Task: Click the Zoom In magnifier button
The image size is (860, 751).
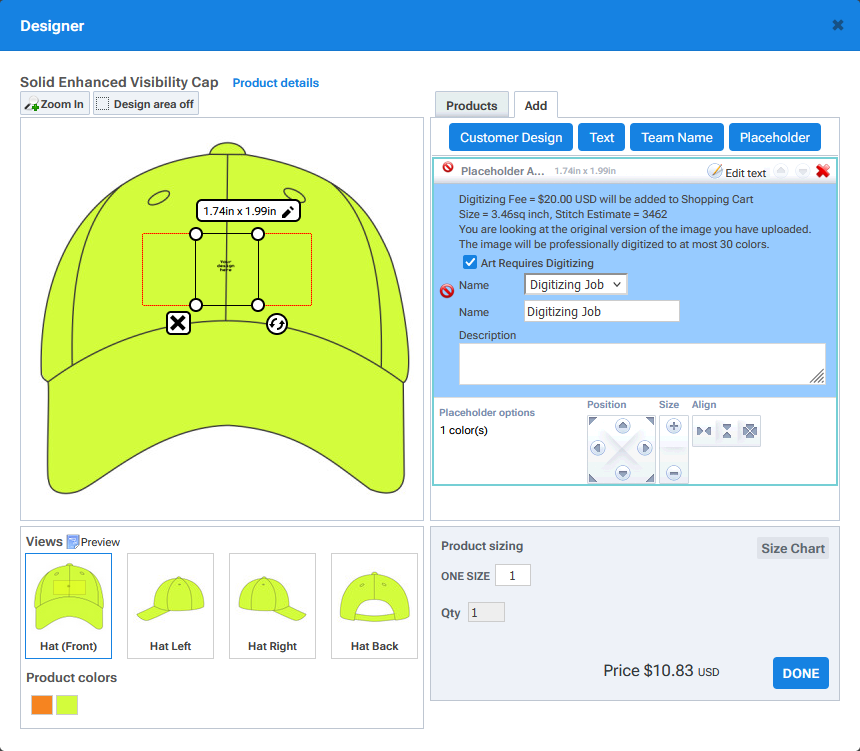Action: pos(55,104)
